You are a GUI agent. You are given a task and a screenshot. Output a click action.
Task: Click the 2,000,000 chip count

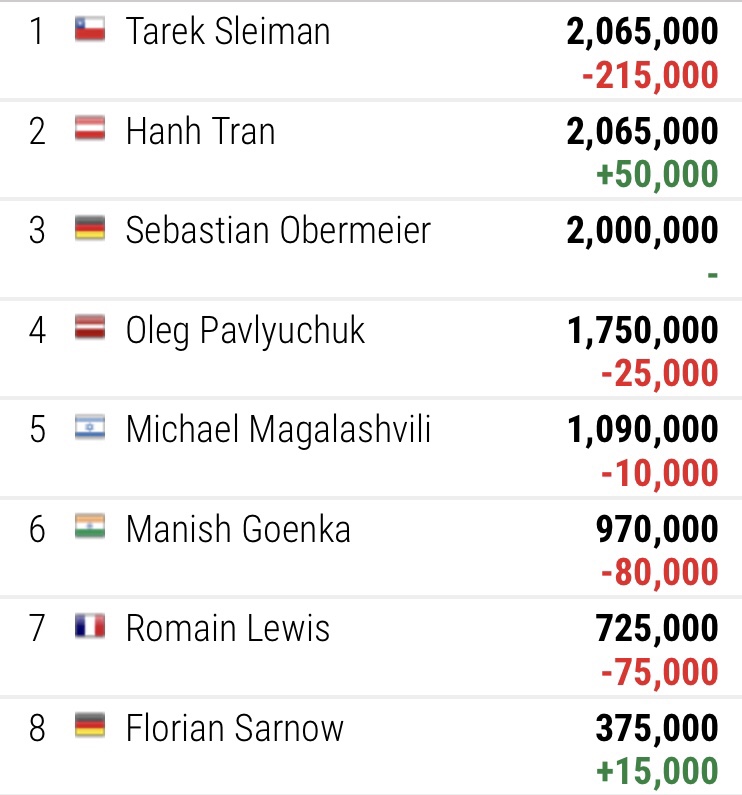(642, 231)
